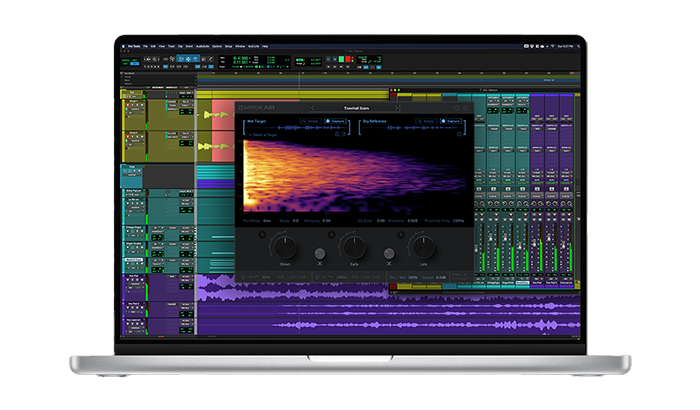Toggle solo S button beside Late knob
This screenshot has height=410, width=700.
click(400, 235)
